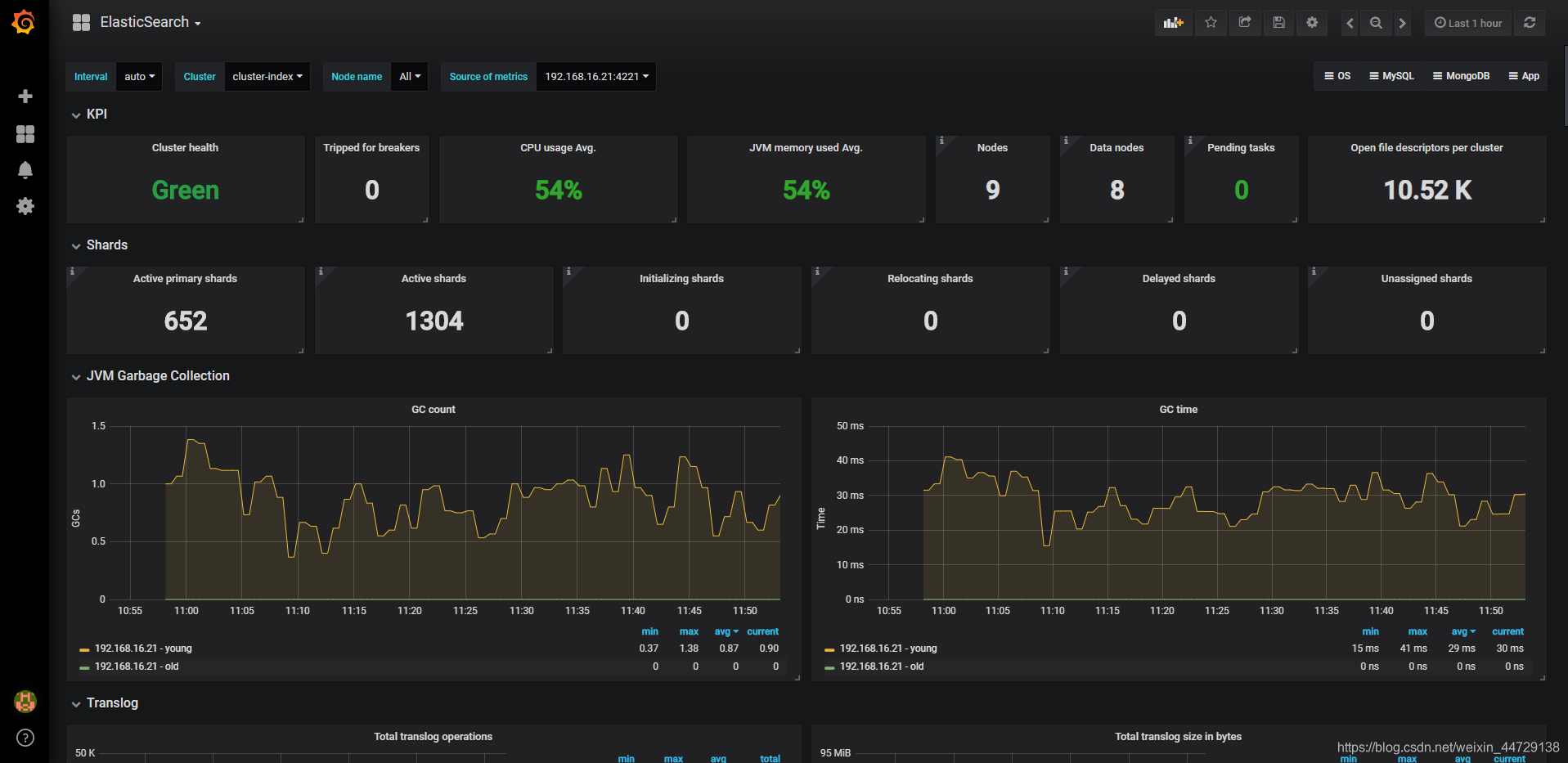Open the Interval auto dropdown
Screen dimensions: 1568x763
[x=139, y=77]
